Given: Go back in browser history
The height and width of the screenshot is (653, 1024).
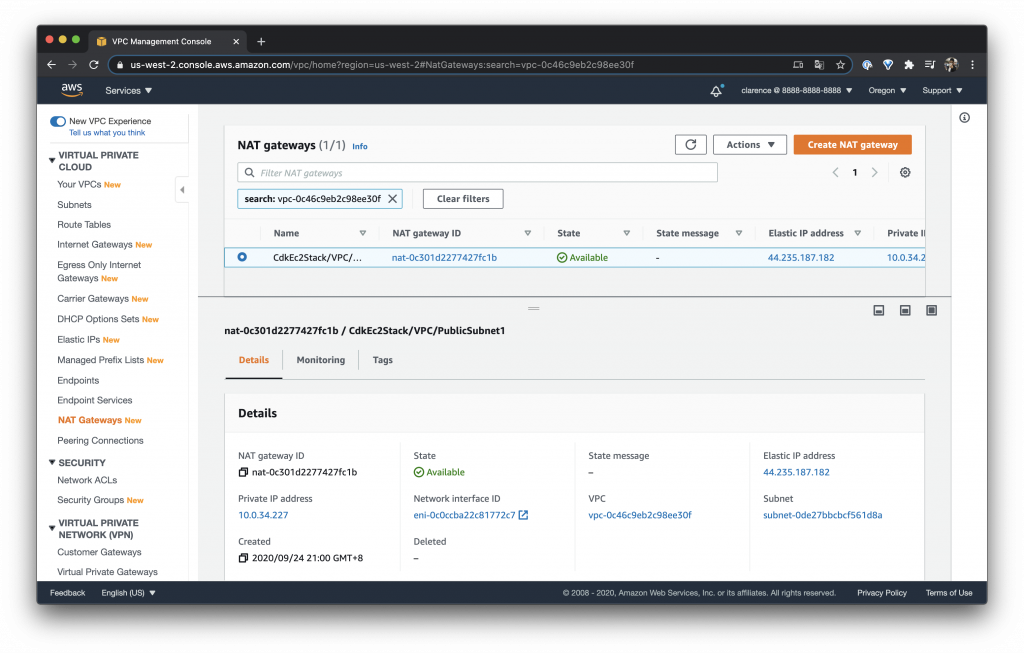Looking at the screenshot, I should coord(52,65).
